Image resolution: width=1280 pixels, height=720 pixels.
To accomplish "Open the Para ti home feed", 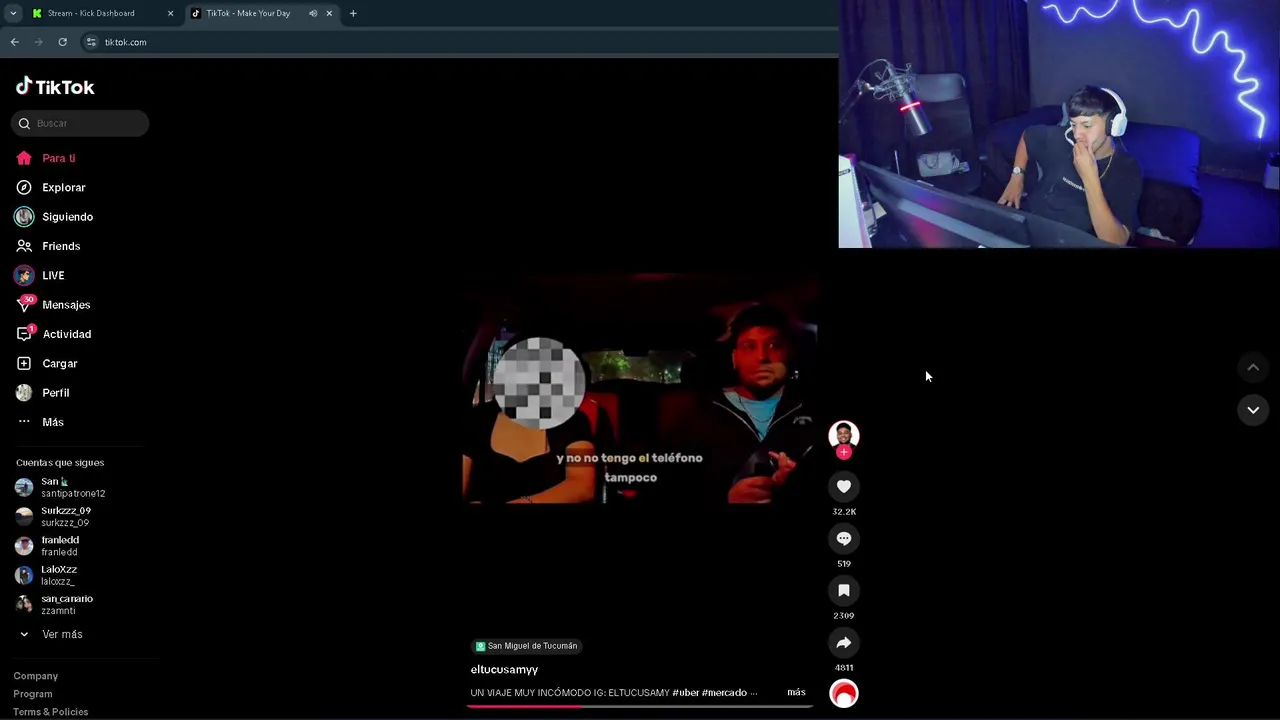I will 46,158.
